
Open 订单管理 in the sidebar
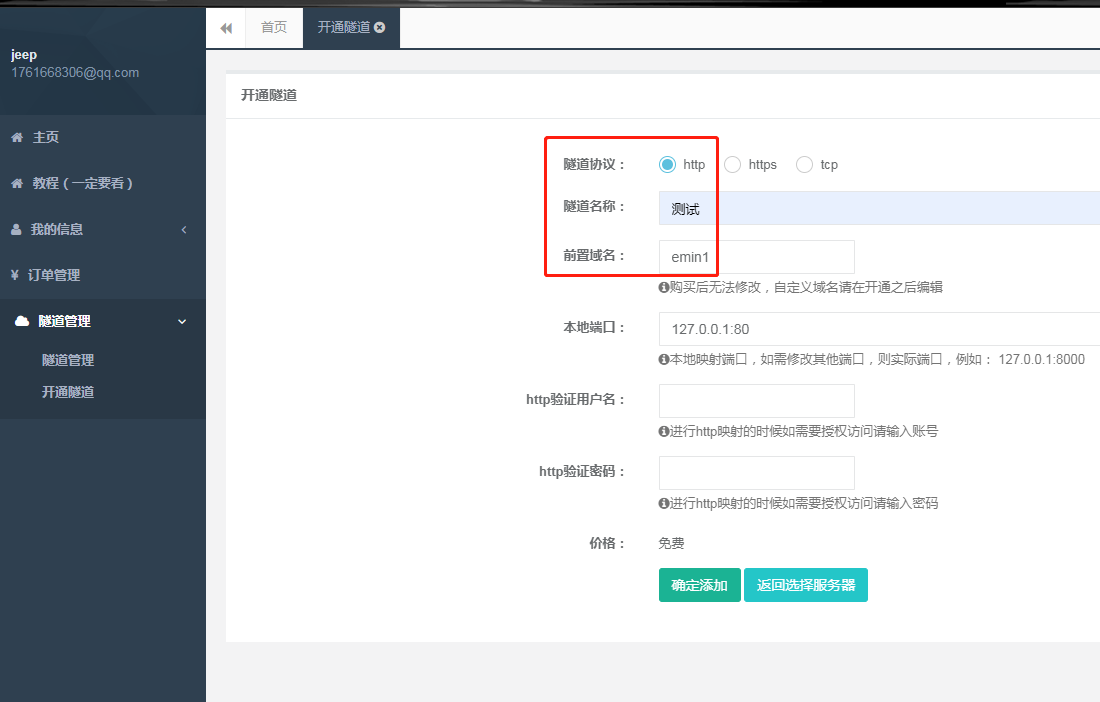[x=102, y=275]
